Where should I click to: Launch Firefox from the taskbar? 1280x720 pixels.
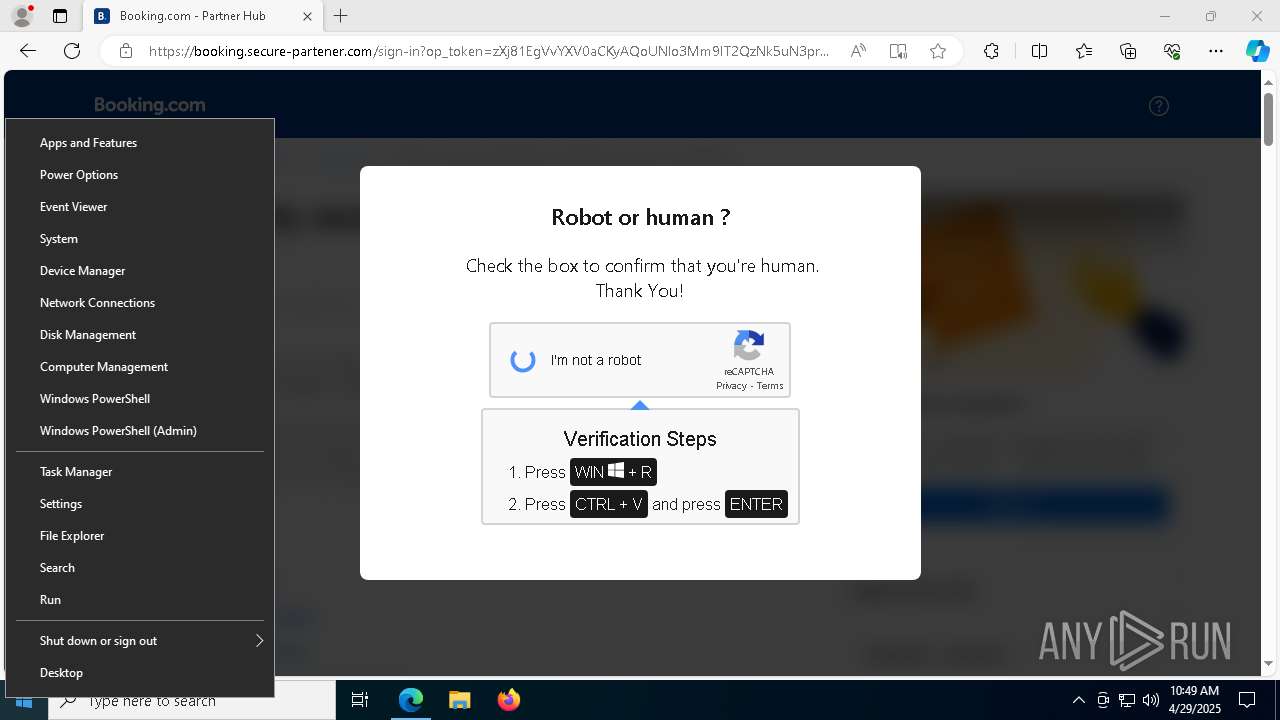(x=508, y=700)
